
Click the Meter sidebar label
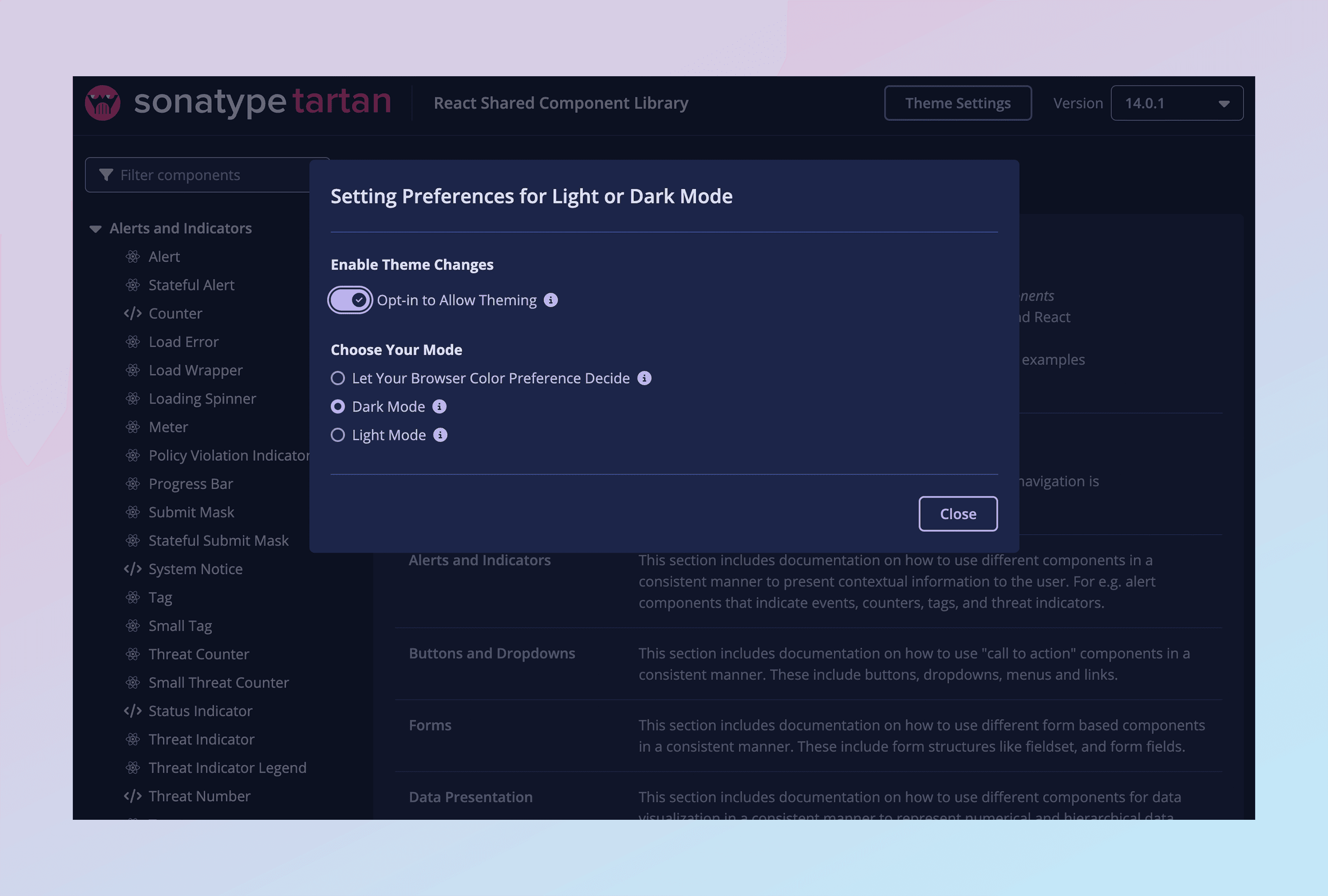coord(168,427)
